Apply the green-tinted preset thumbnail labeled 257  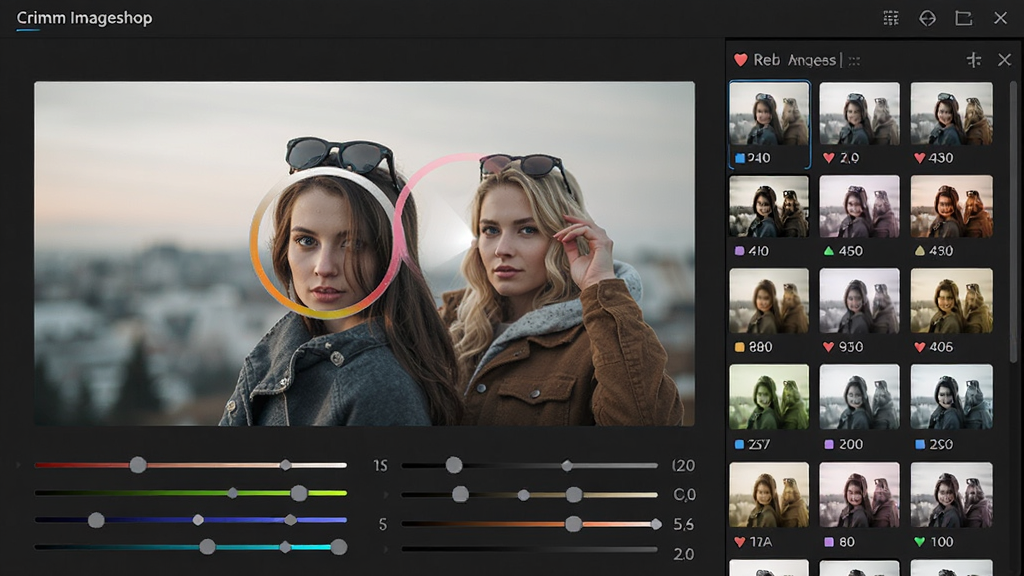click(769, 397)
